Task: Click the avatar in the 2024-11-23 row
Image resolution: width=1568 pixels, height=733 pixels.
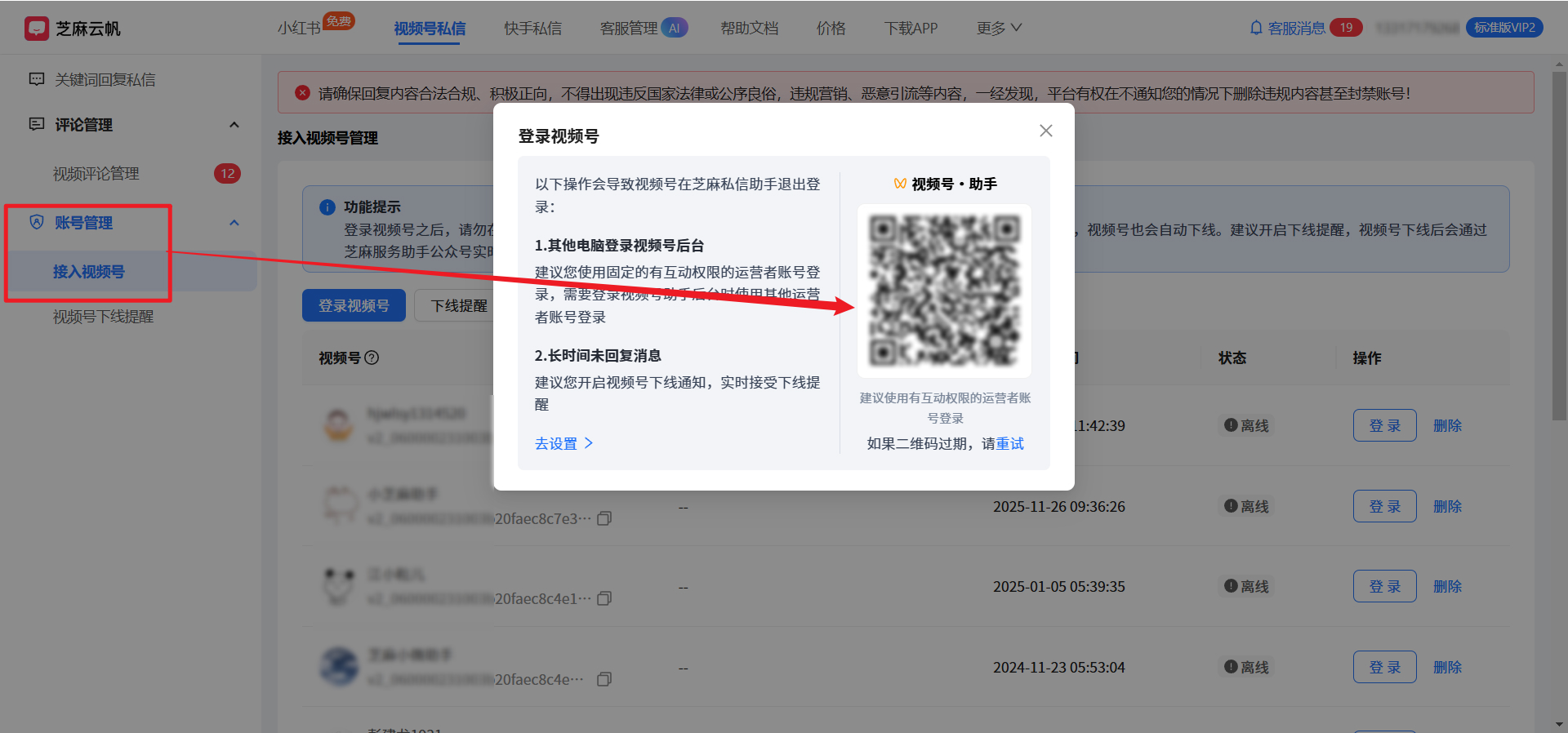Action: tap(338, 667)
